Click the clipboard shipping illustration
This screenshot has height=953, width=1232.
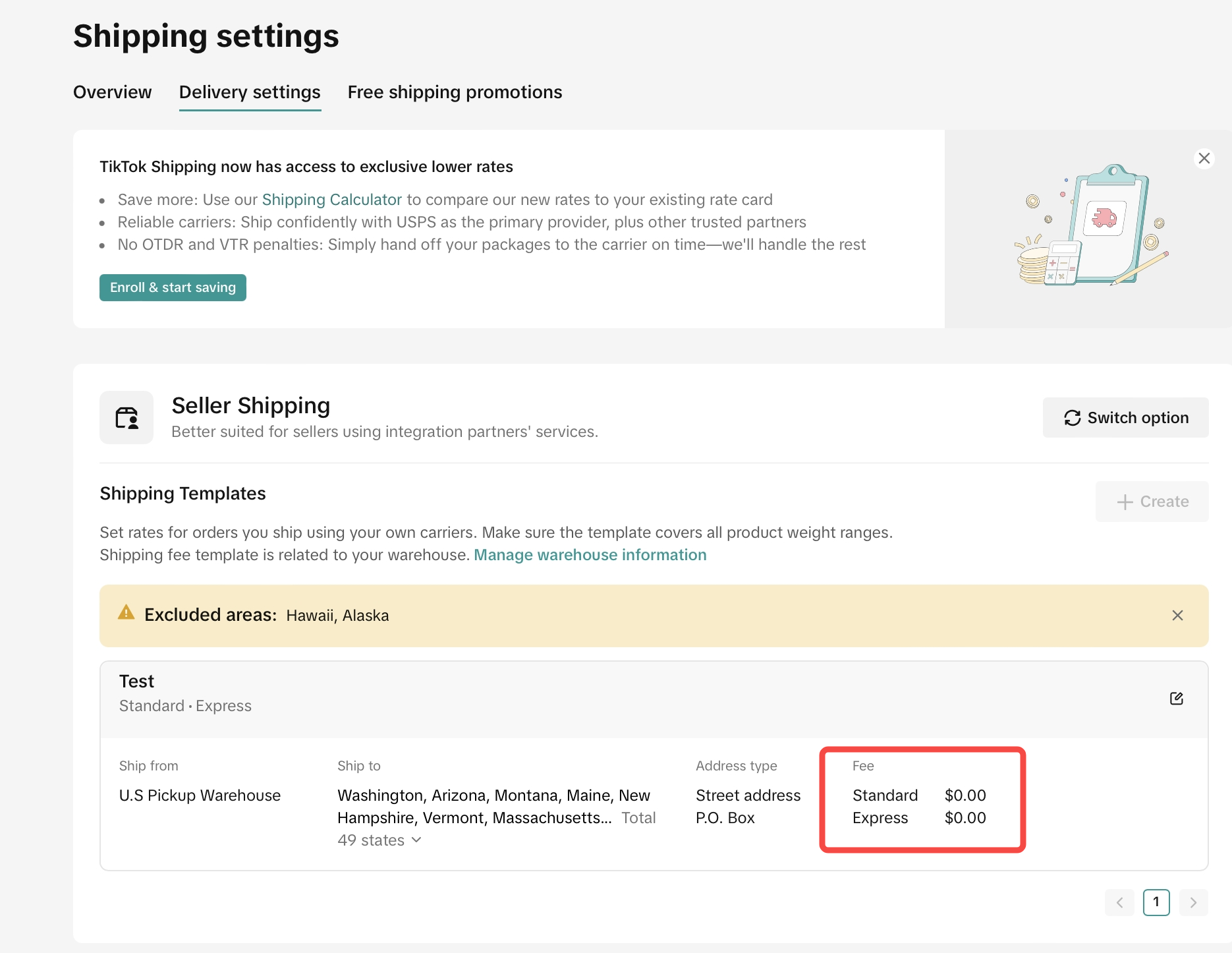pyautogui.click(x=1092, y=226)
